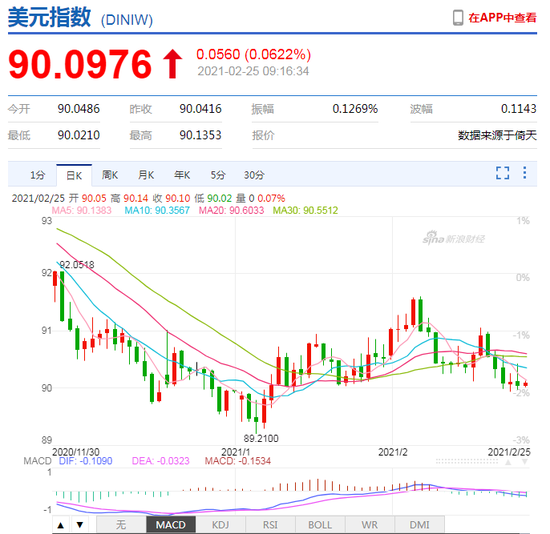550x534 pixels.
Task: Click the MA20: 90.6033 legend label
Action: (231, 210)
